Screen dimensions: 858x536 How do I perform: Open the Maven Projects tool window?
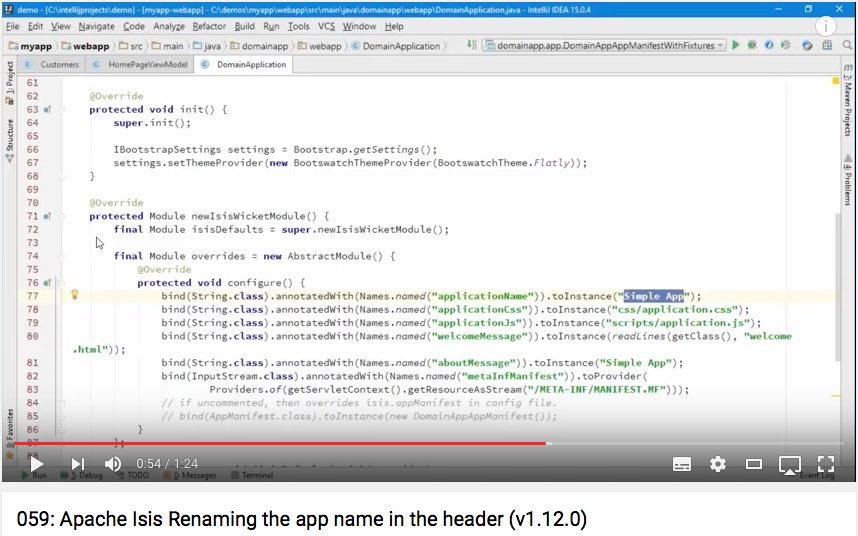[x=848, y=100]
